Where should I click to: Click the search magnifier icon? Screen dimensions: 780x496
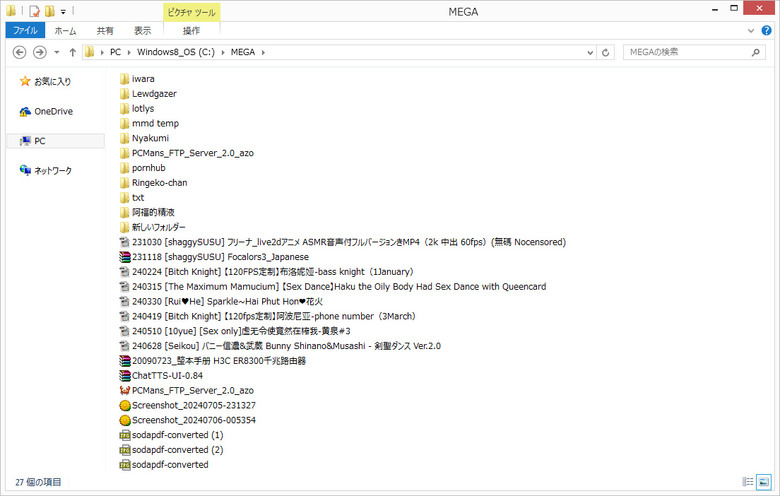point(756,52)
